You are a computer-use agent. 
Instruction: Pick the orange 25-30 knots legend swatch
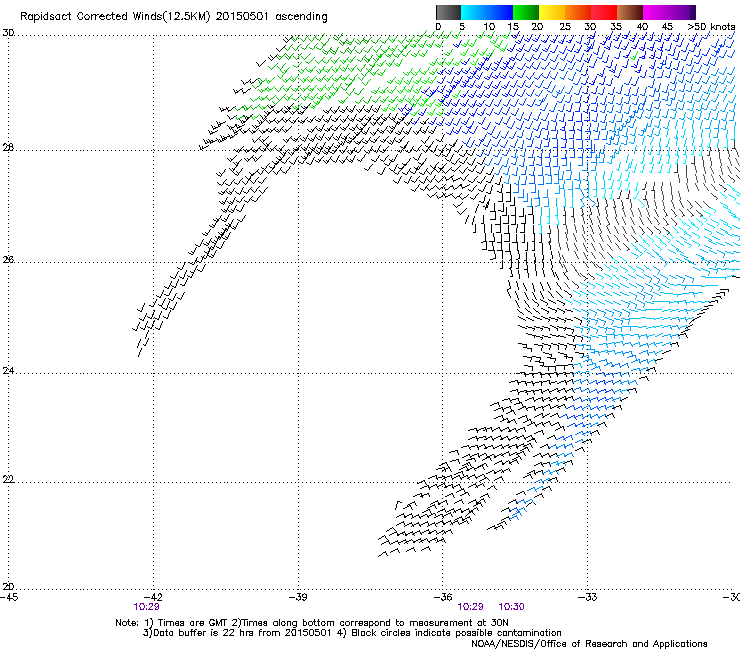(x=578, y=12)
